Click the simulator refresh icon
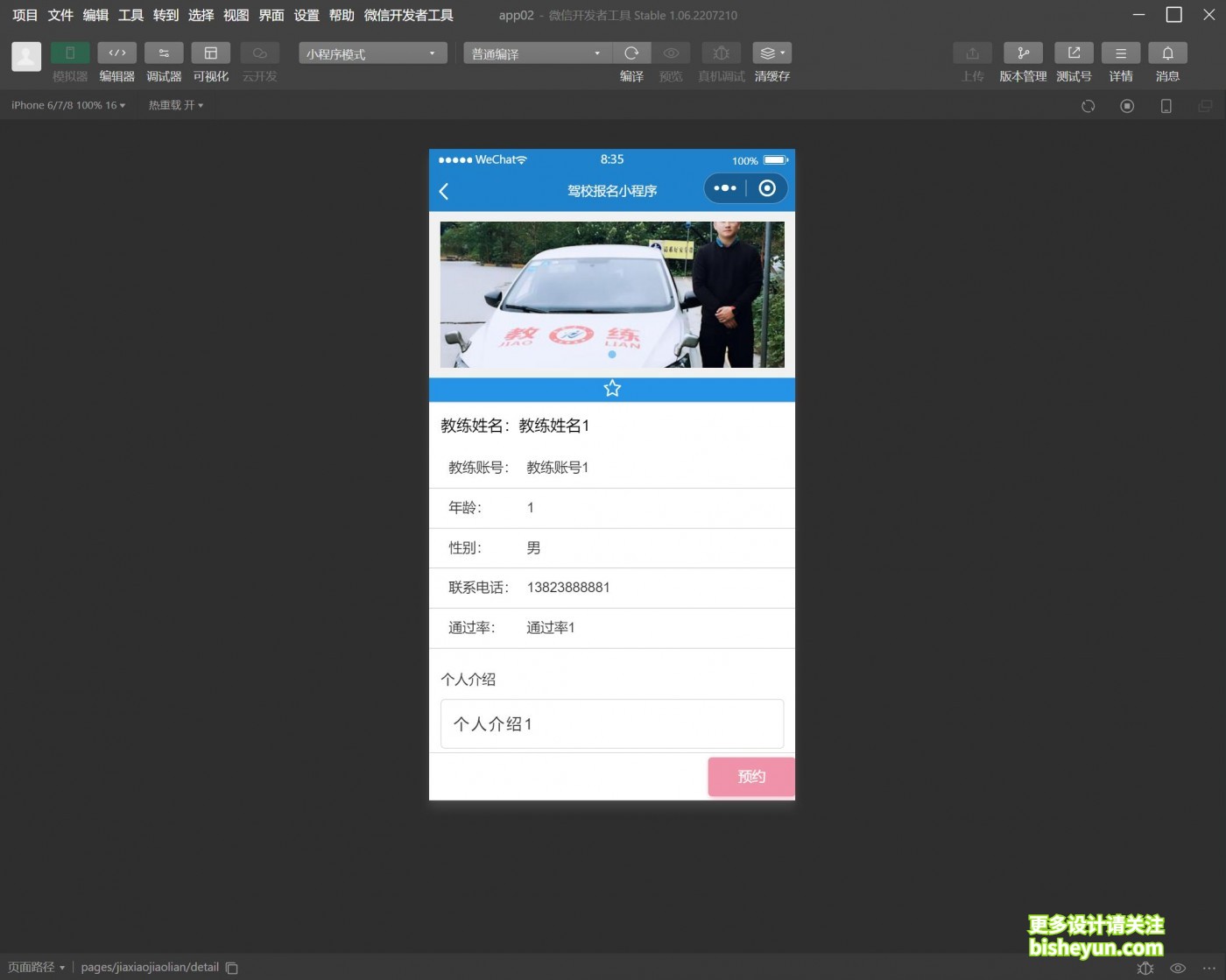Image resolution: width=1226 pixels, height=980 pixels. point(1088,106)
